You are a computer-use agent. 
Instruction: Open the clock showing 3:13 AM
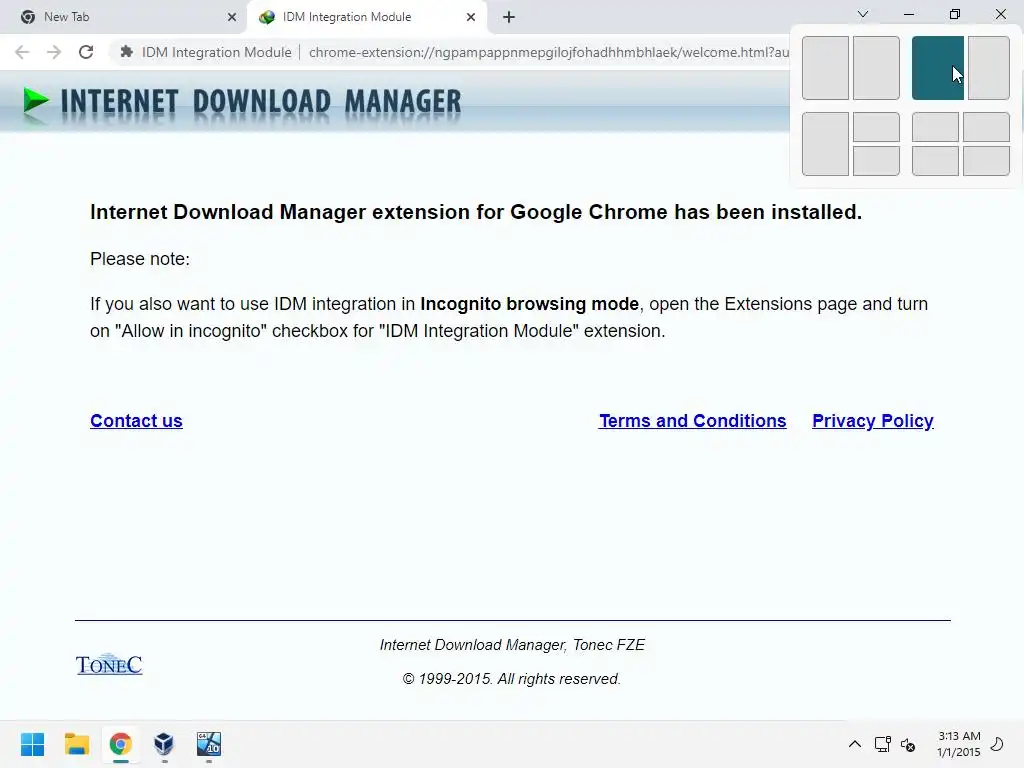[x=959, y=744]
